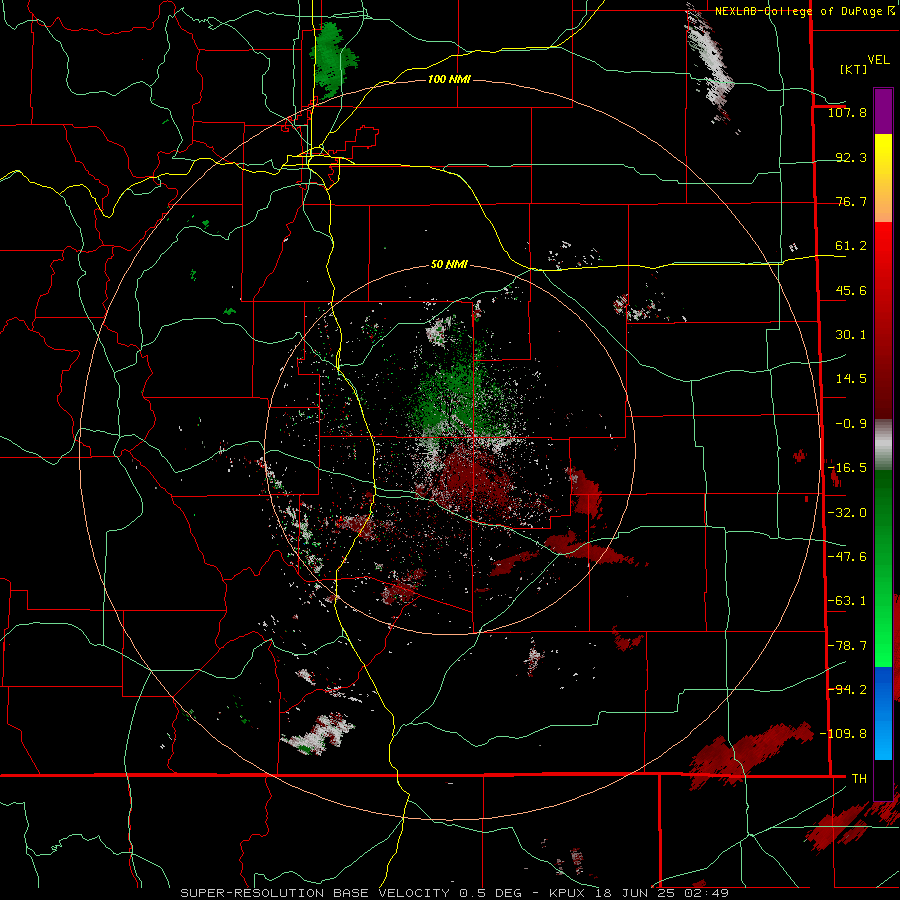Image resolution: width=900 pixels, height=900 pixels.
Task: Click the 50 NMI range ring label
Action: coord(449,265)
